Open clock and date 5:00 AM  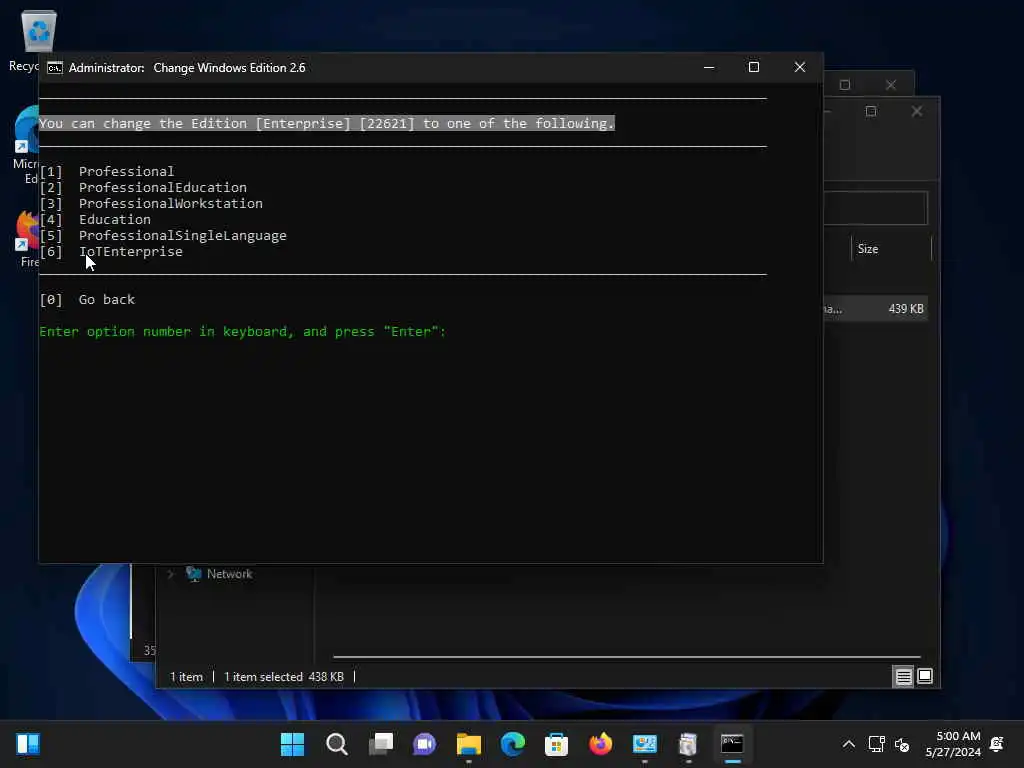coord(953,744)
